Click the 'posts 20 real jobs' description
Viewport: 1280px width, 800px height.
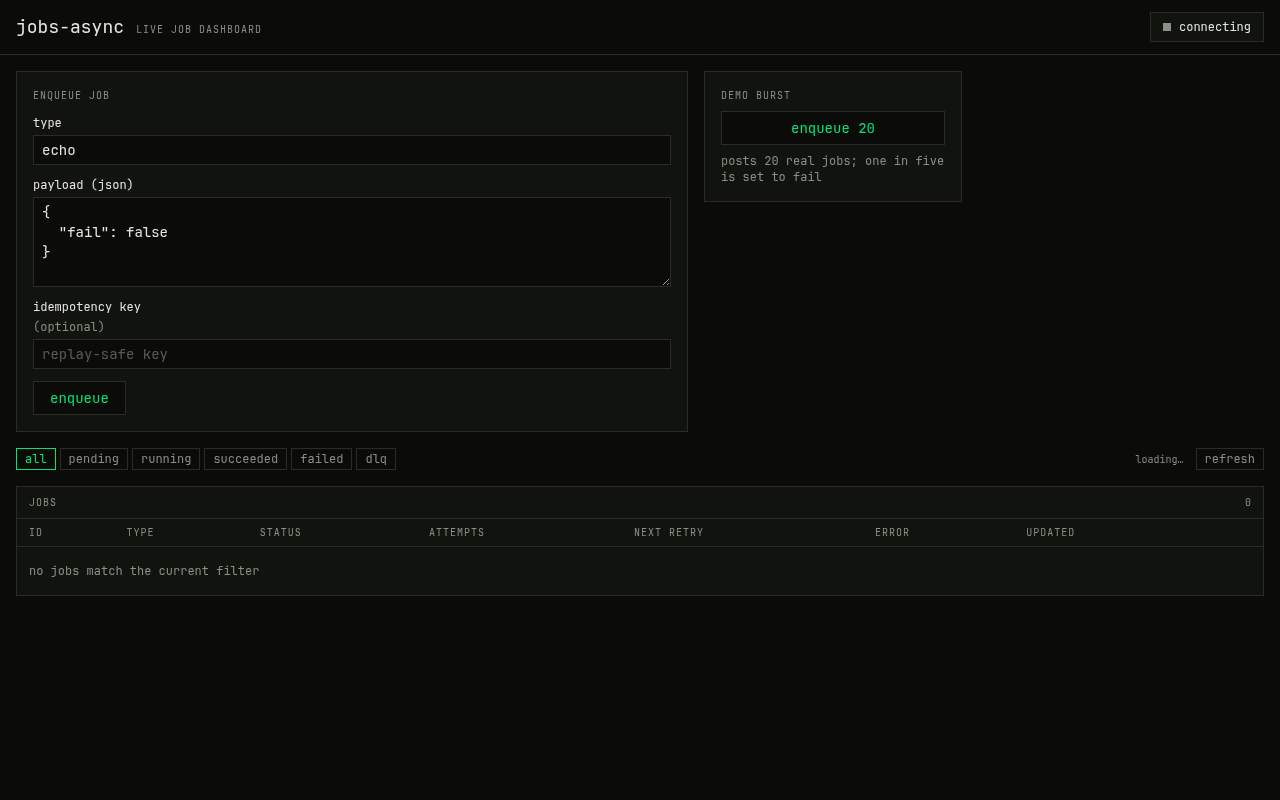pos(833,169)
